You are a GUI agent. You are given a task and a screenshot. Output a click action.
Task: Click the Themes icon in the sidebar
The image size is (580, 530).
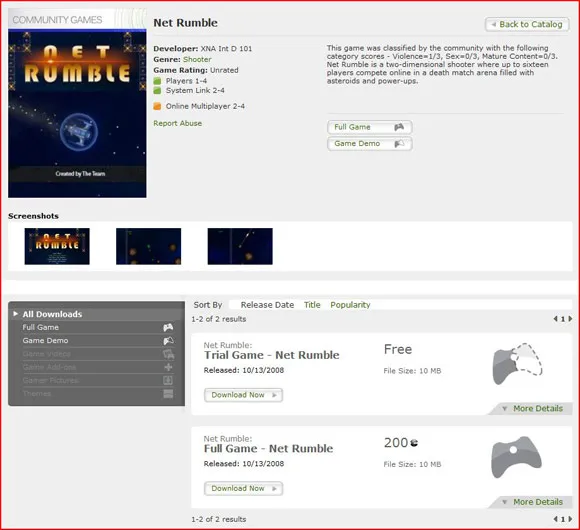click(168, 394)
